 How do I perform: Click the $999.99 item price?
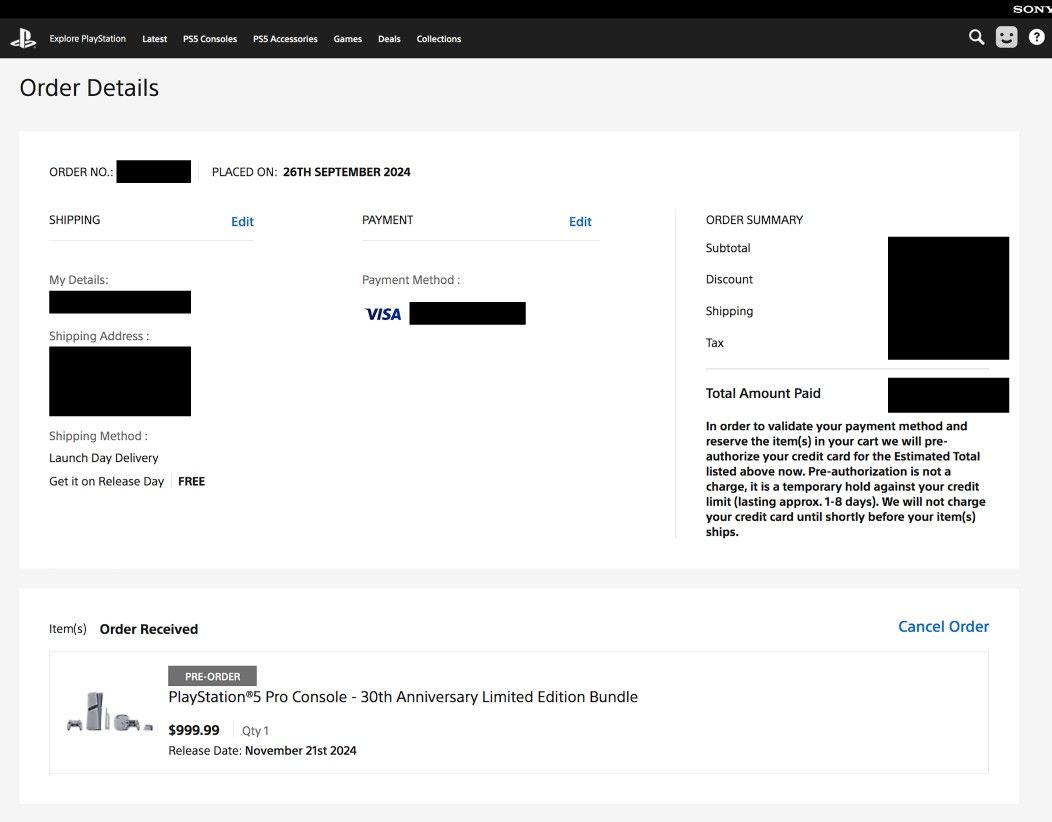tap(194, 730)
